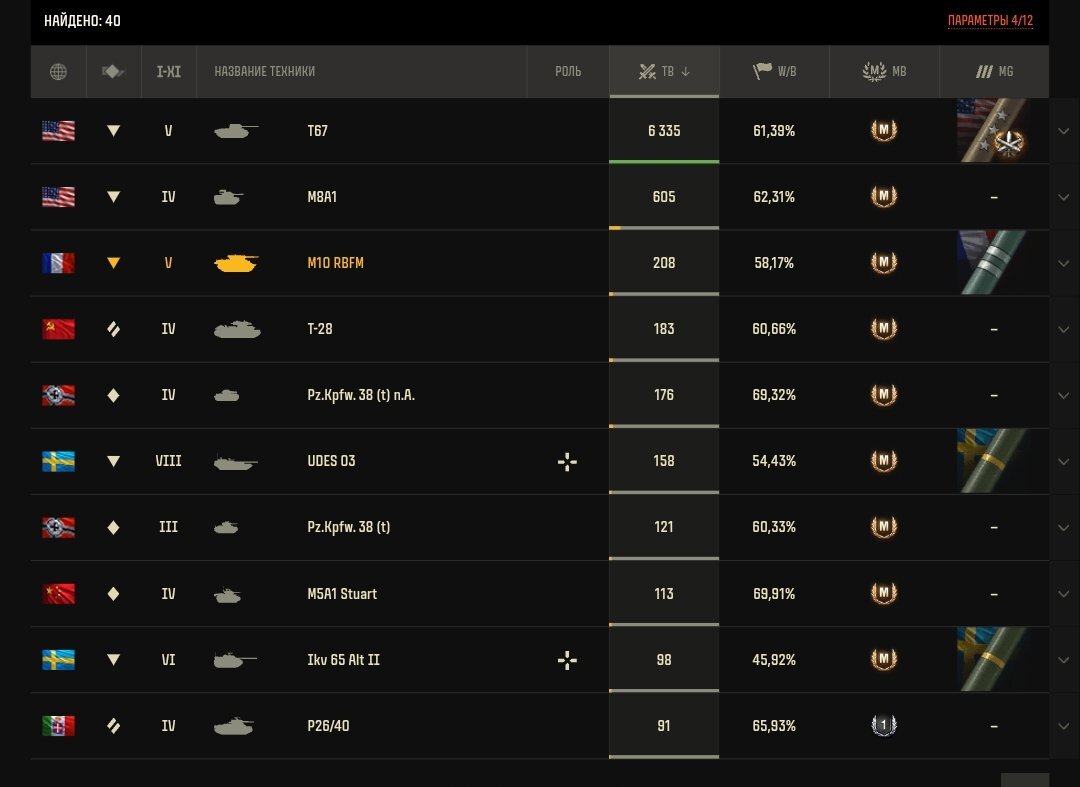Expand the M10 RBFM row chevron
This screenshot has width=1080, height=787.
pos(1063,263)
